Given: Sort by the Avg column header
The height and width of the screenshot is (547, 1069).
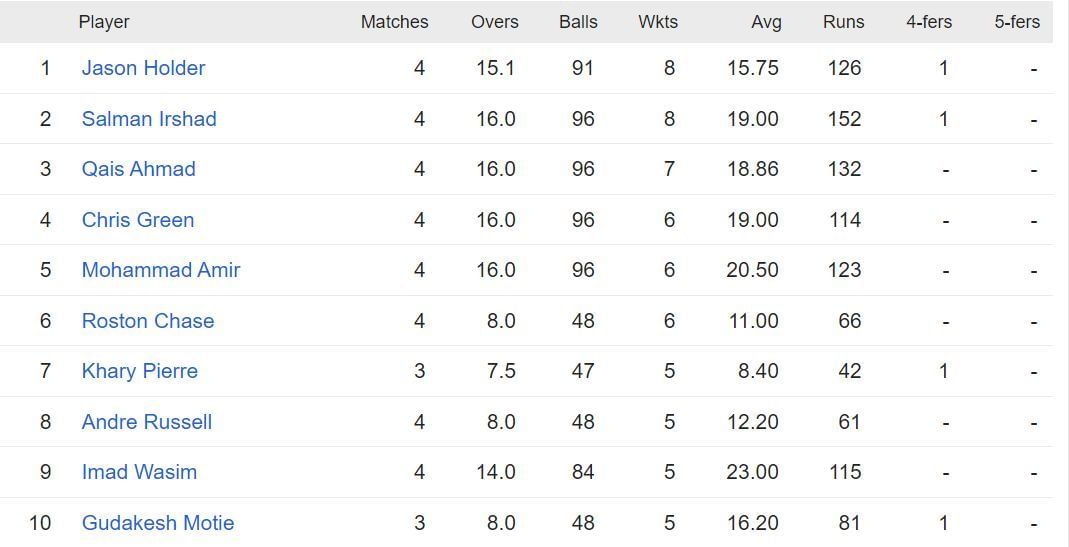Looking at the screenshot, I should [x=766, y=22].
